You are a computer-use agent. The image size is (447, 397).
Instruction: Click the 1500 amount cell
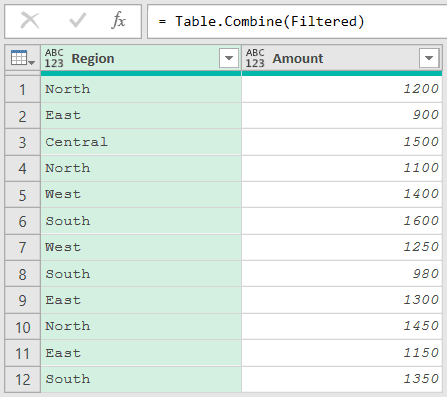point(342,142)
